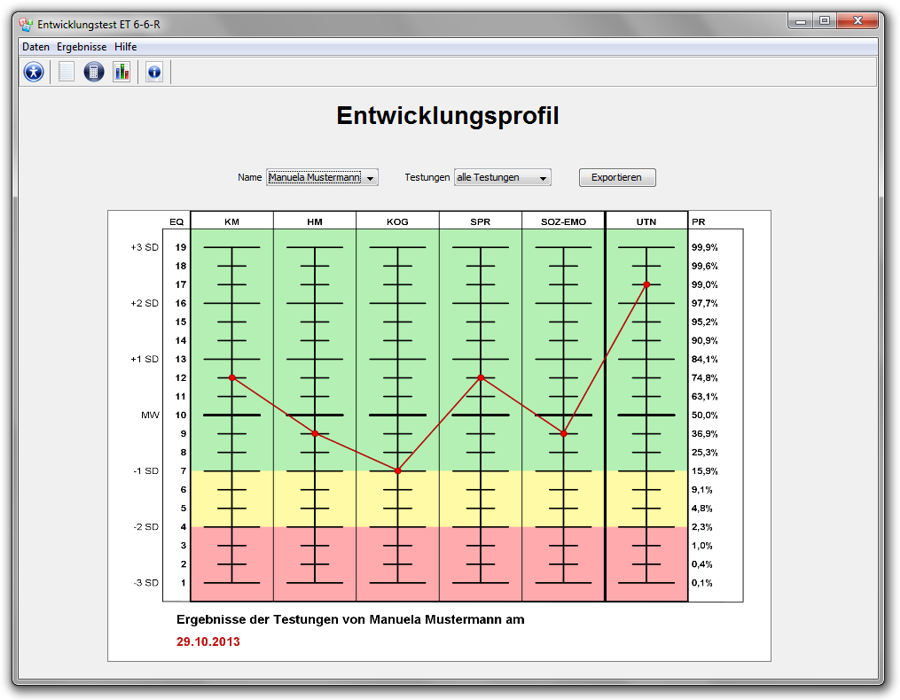
Task: Click the red date 29.10.2013
Action: 208,642
